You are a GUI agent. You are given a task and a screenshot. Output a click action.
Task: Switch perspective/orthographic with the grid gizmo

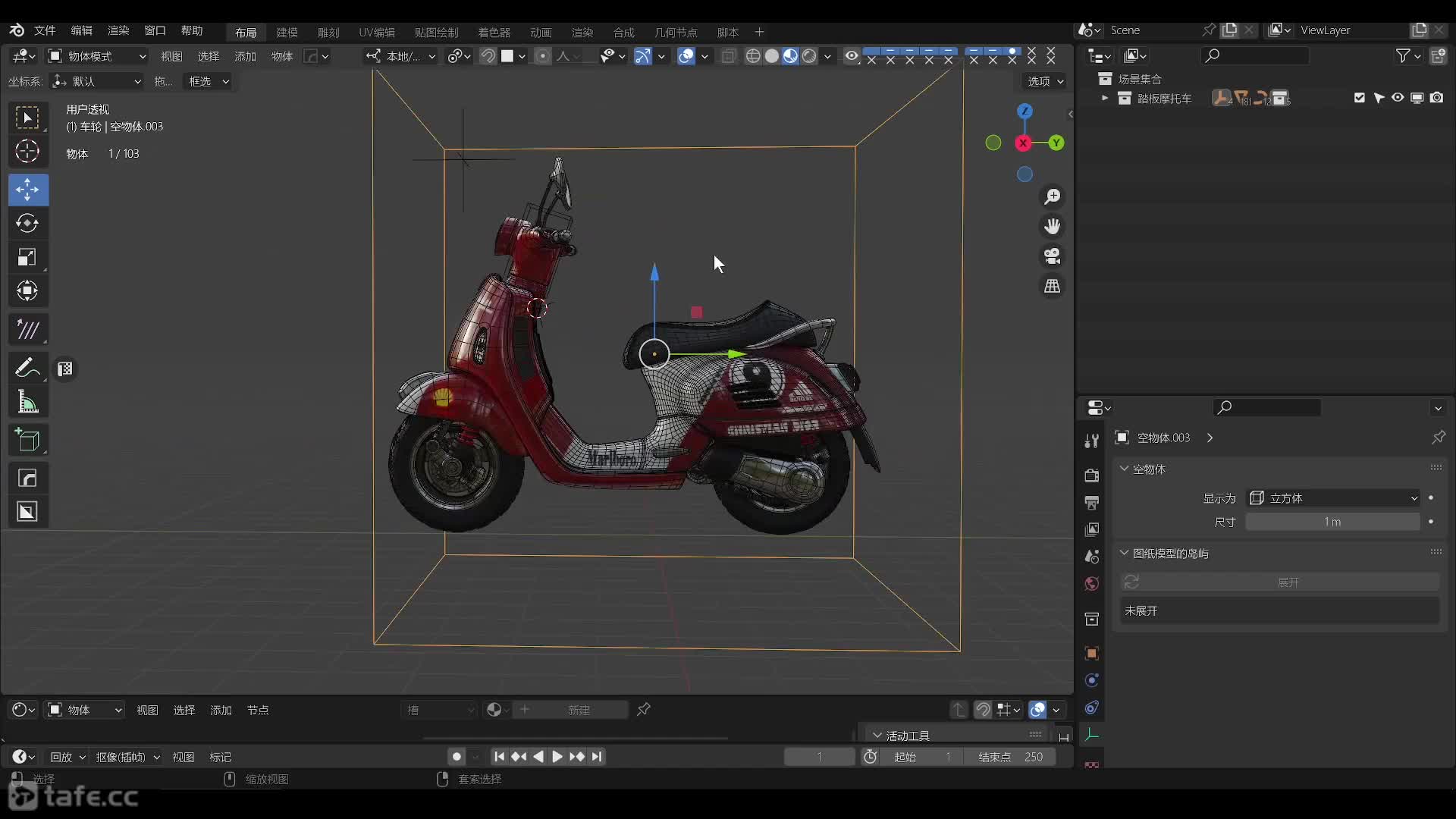point(1053,286)
